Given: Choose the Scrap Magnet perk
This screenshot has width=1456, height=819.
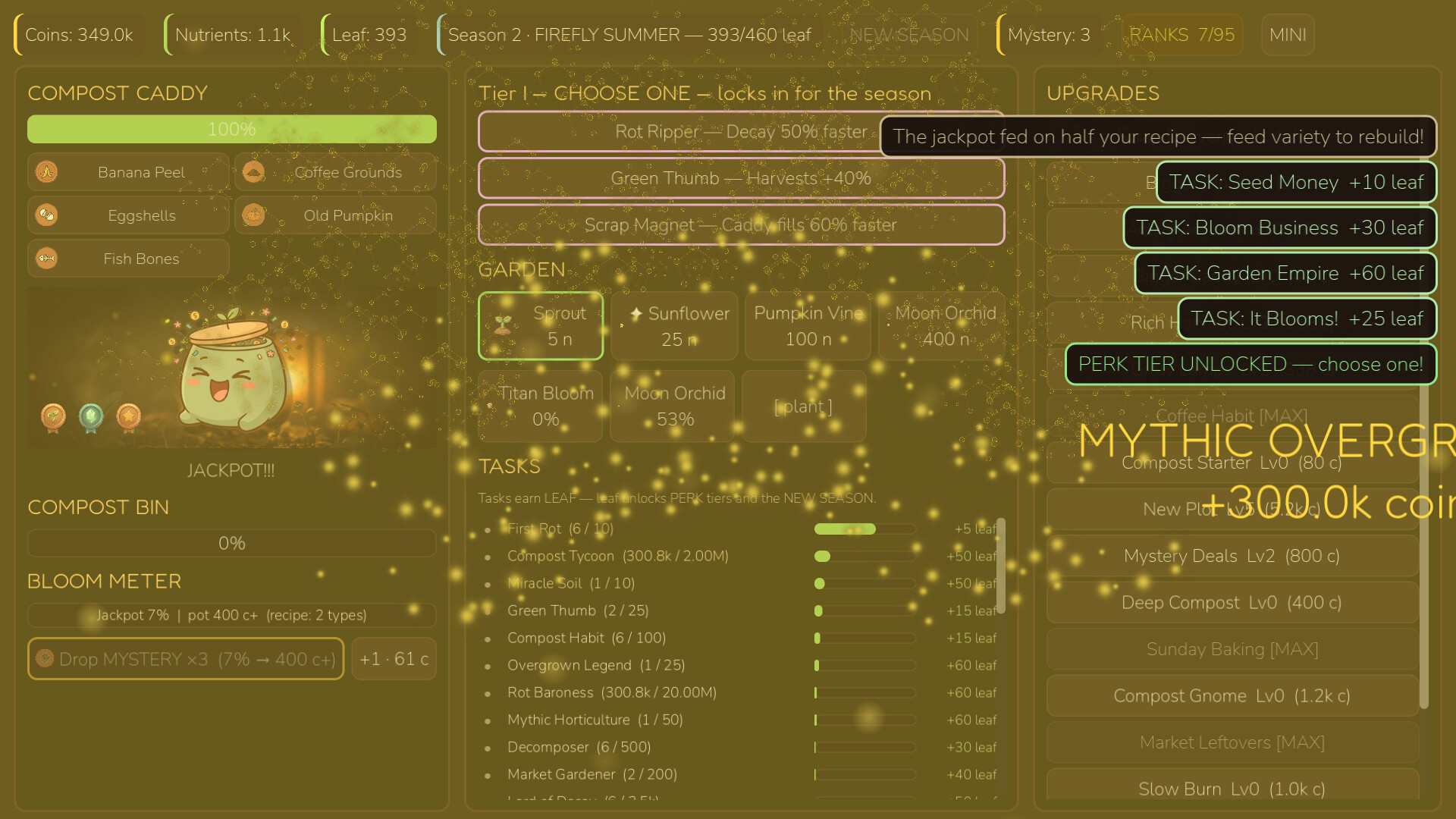Looking at the screenshot, I should coord(742,224).
